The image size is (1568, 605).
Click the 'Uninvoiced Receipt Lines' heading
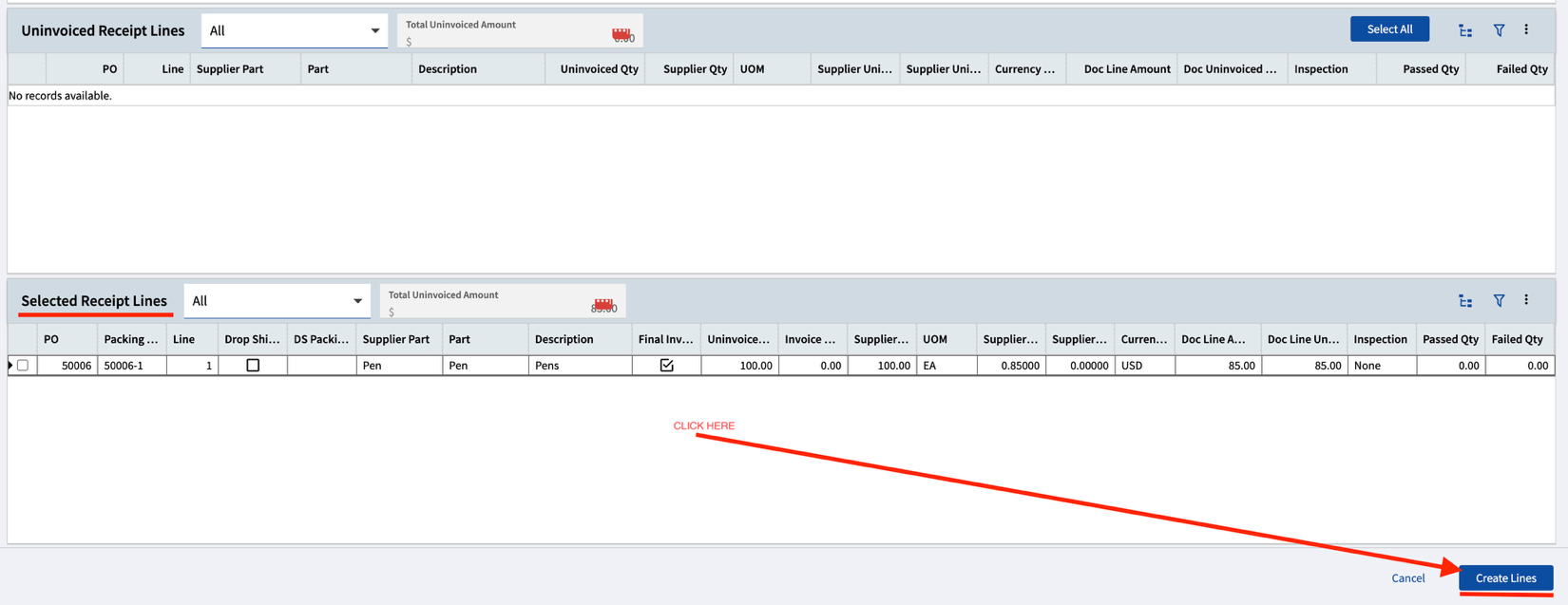tap(103, 30)
